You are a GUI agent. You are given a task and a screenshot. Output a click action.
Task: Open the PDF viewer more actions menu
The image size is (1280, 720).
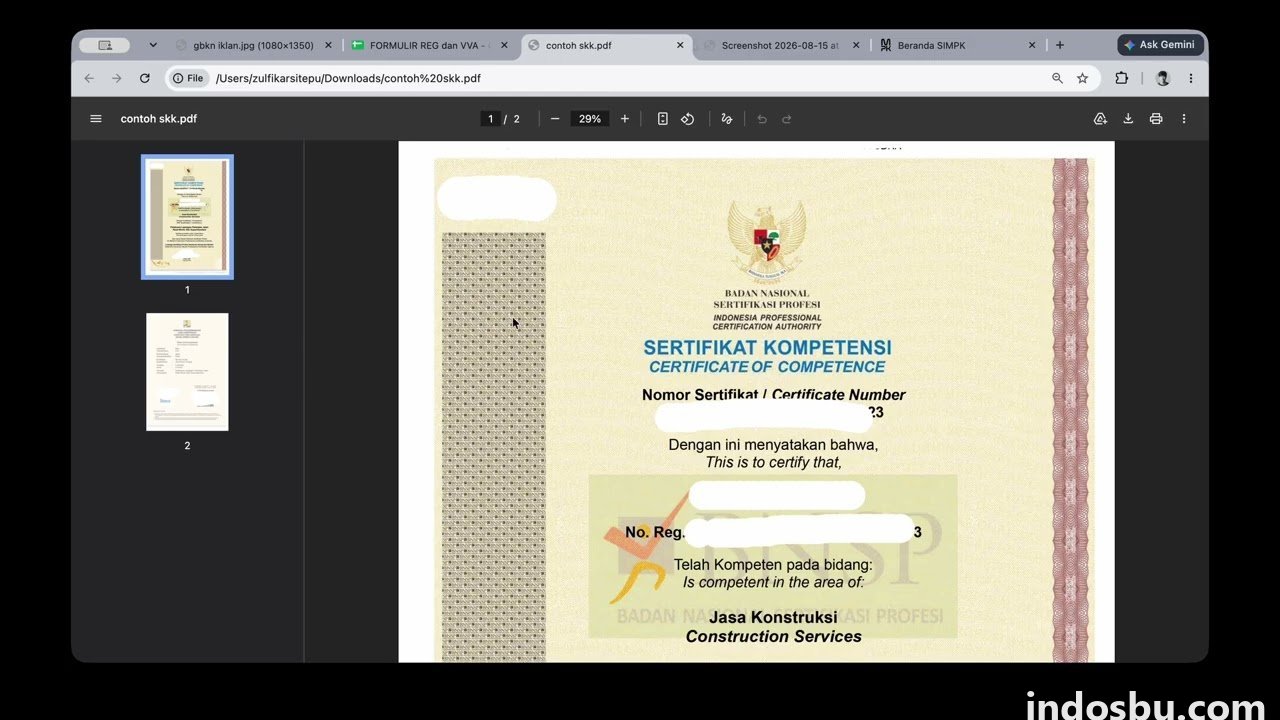tap(1184, 119)
